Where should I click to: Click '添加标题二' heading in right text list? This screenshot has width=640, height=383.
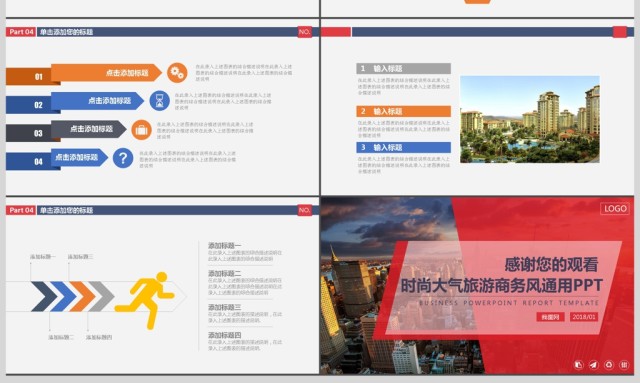(224, 274)
